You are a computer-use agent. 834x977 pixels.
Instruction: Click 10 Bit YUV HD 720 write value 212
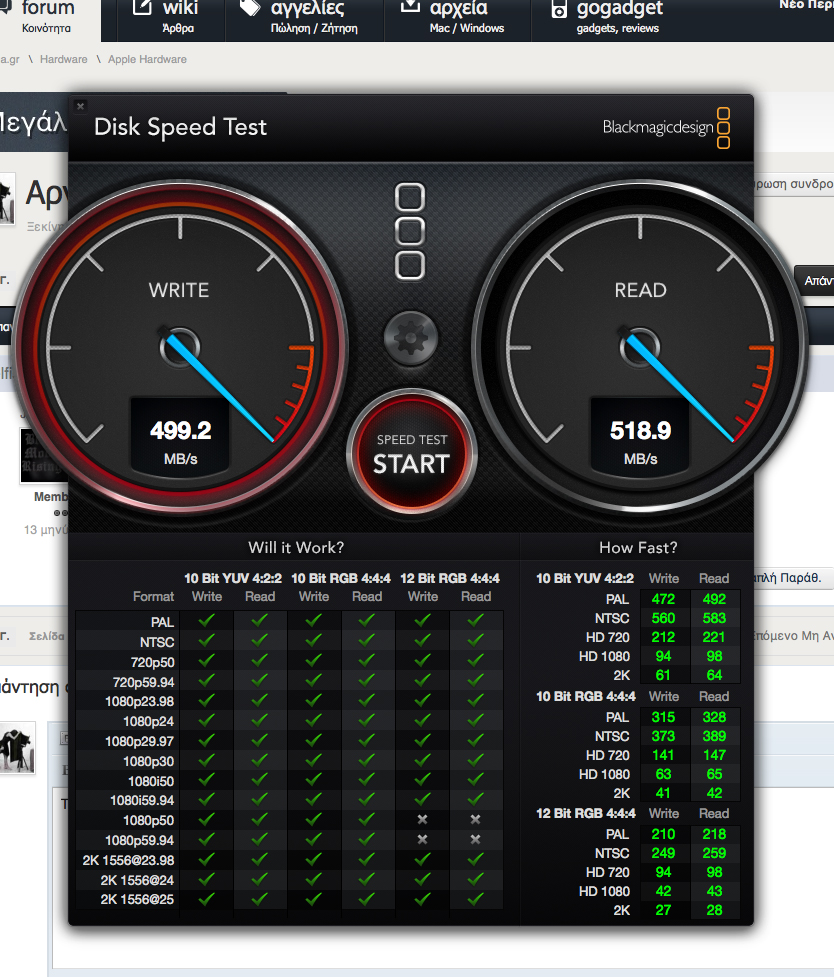[x=663, y=637]
